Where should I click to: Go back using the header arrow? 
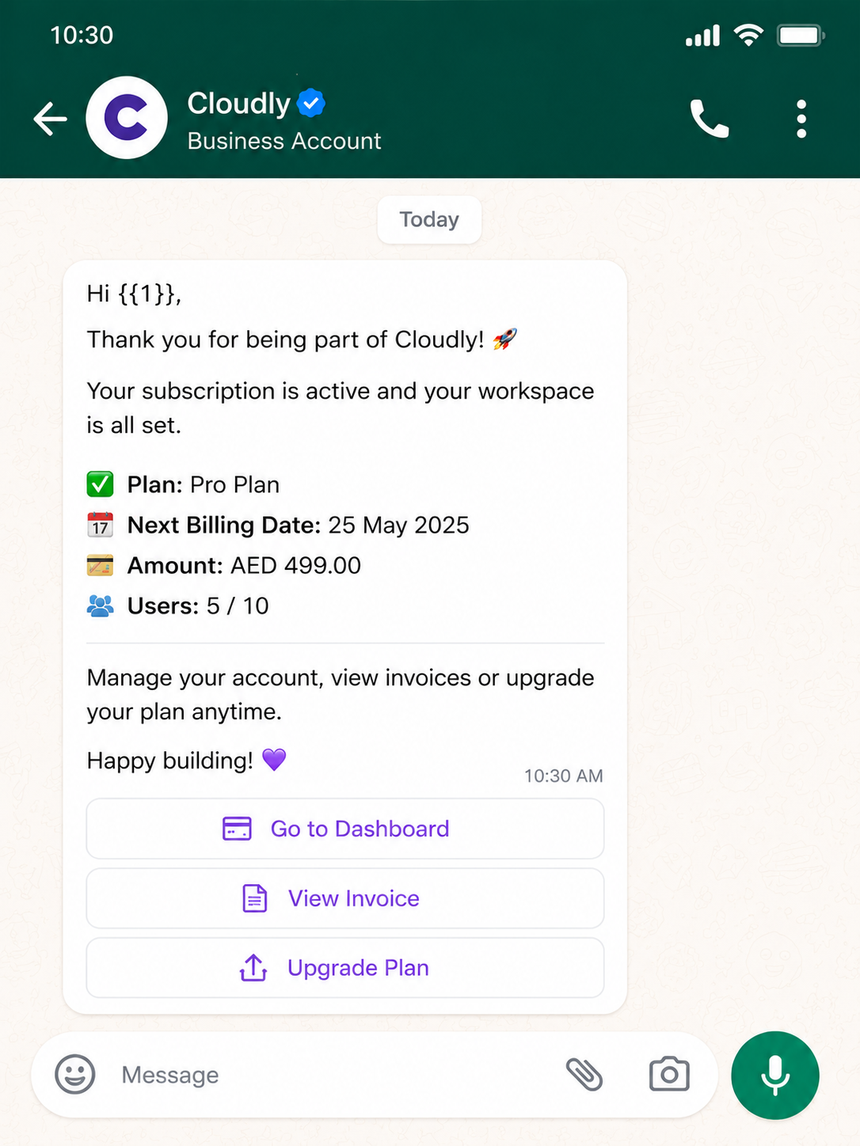tap(50, 118)
